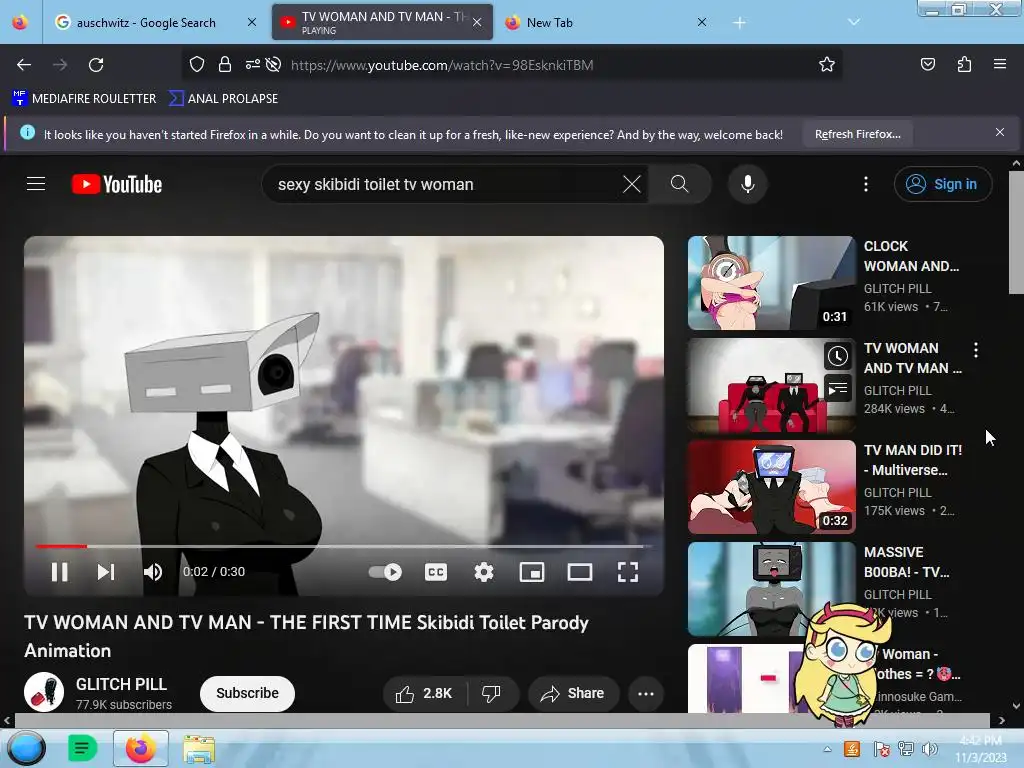Viewport: 1024px width, 768px height.
Task: Go back in browser history
Action: point(24,65)
